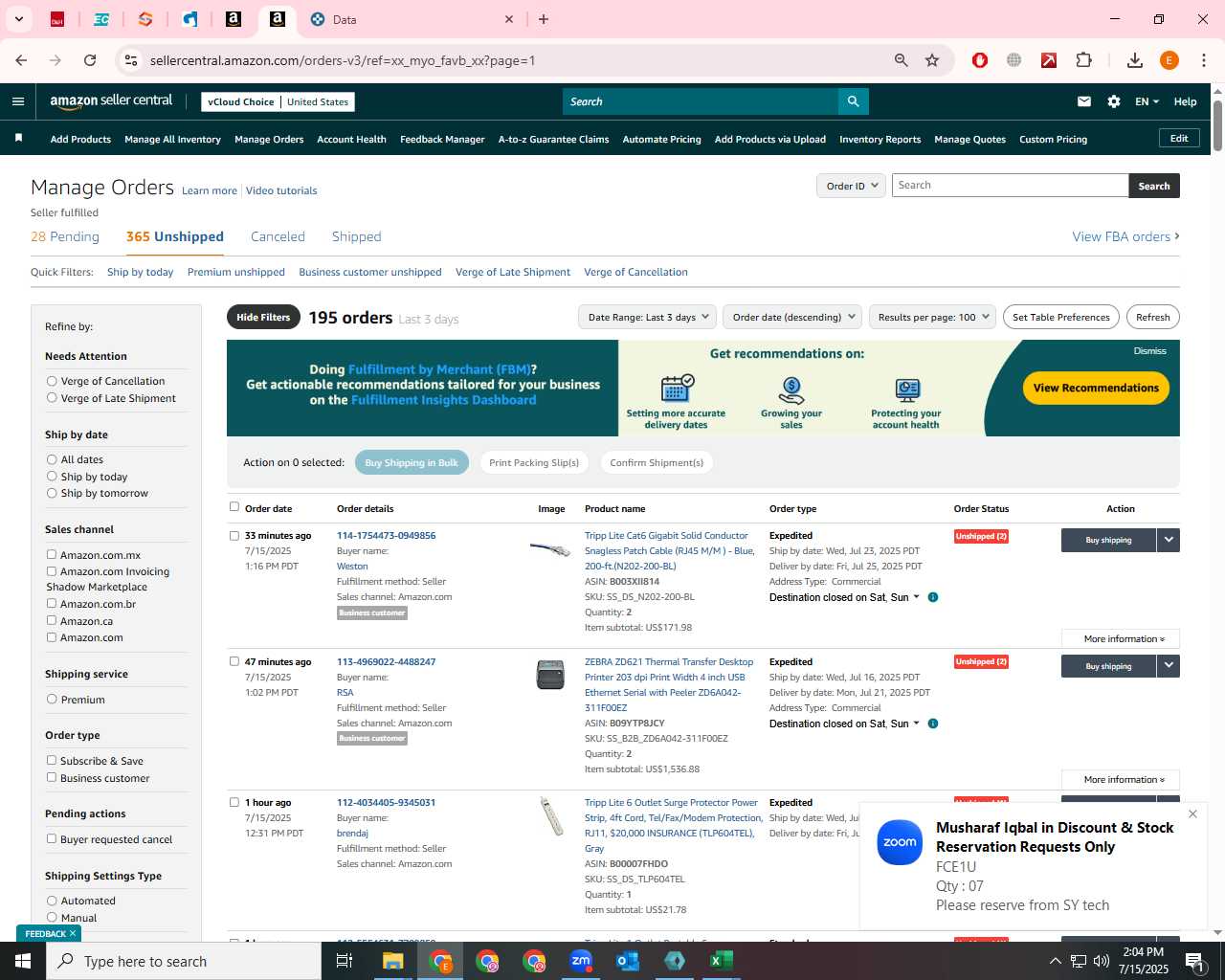This screenshot has height=980, width=1225.
Task: Open Chrome downloads icon
Action: tap(1135, 60)
